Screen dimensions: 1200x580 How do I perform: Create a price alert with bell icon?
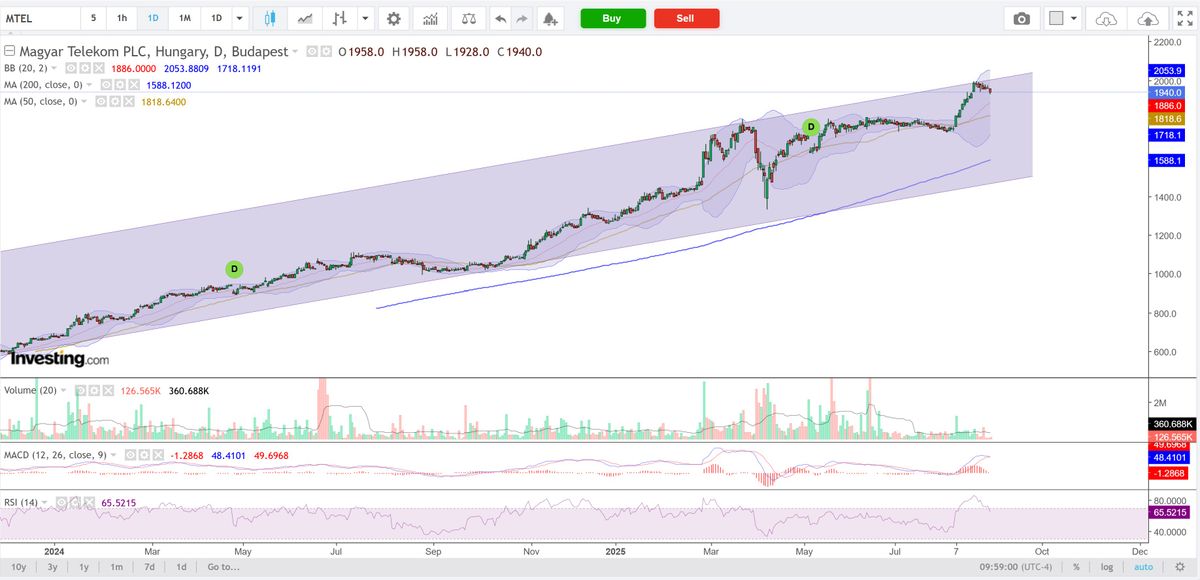(x=550, y=19)
